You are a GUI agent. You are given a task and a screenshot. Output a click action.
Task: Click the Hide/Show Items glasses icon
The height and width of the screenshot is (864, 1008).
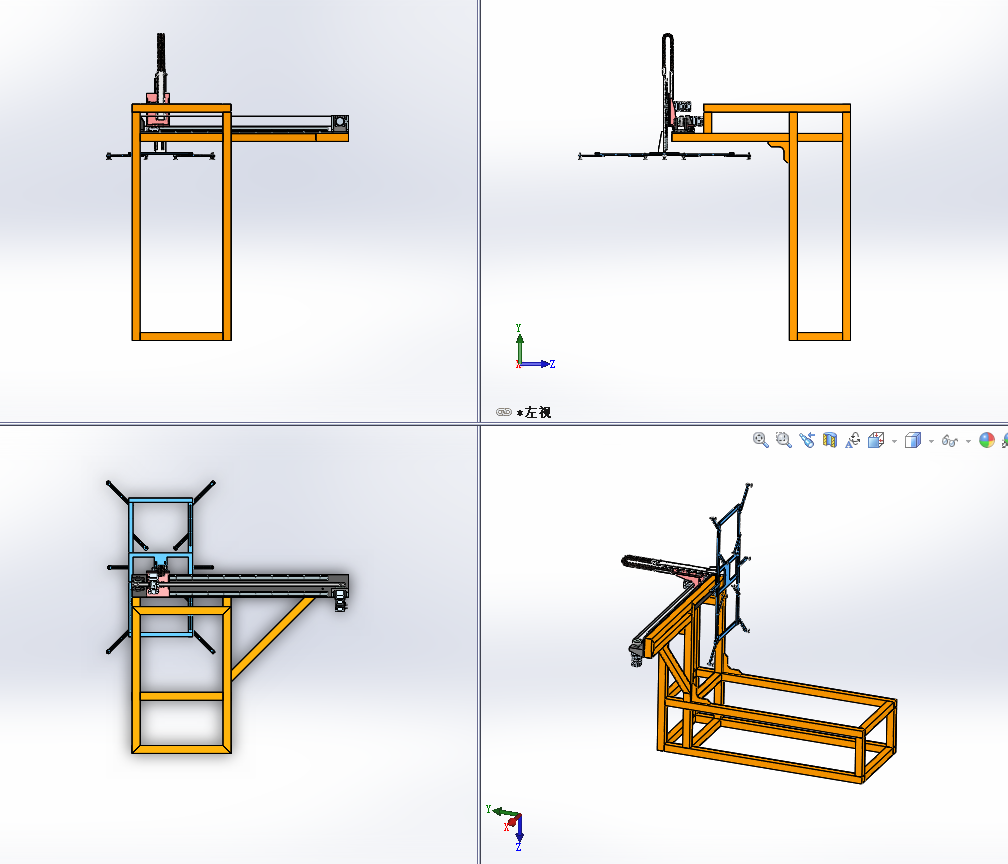click(950, 440)
